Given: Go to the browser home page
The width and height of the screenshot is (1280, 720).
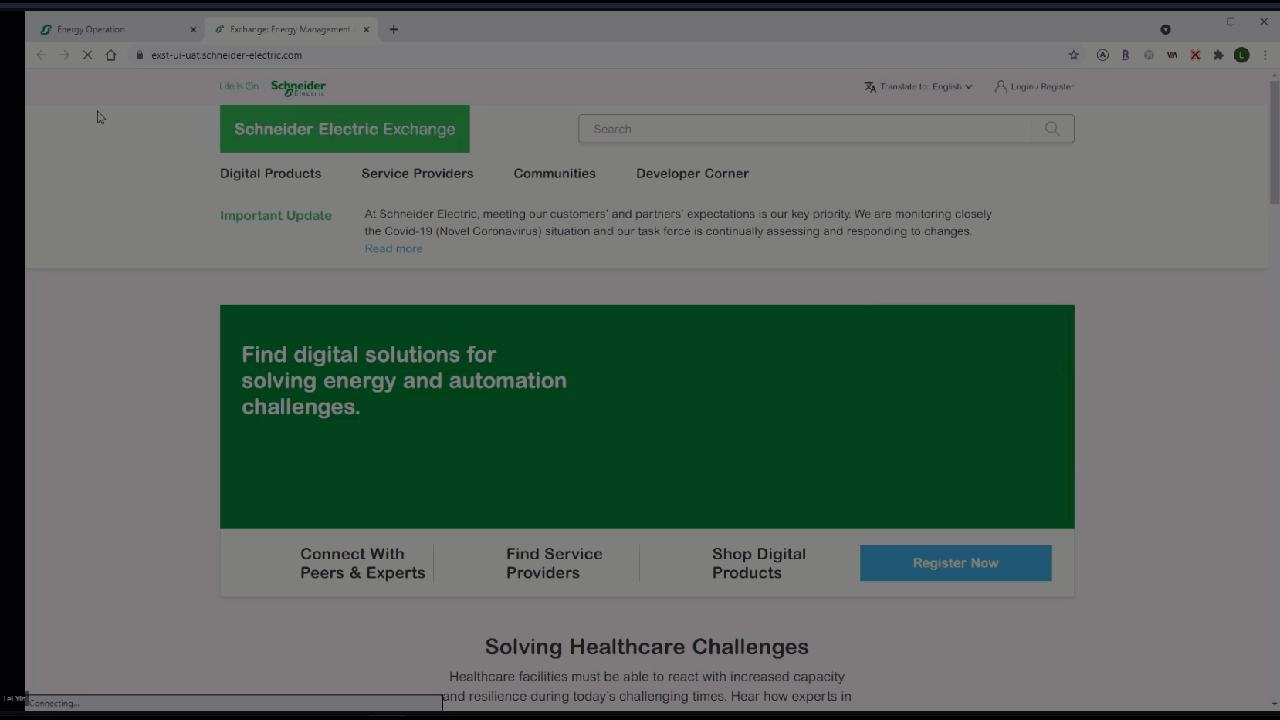Looking at the screenshot, I should coord(111,55).
